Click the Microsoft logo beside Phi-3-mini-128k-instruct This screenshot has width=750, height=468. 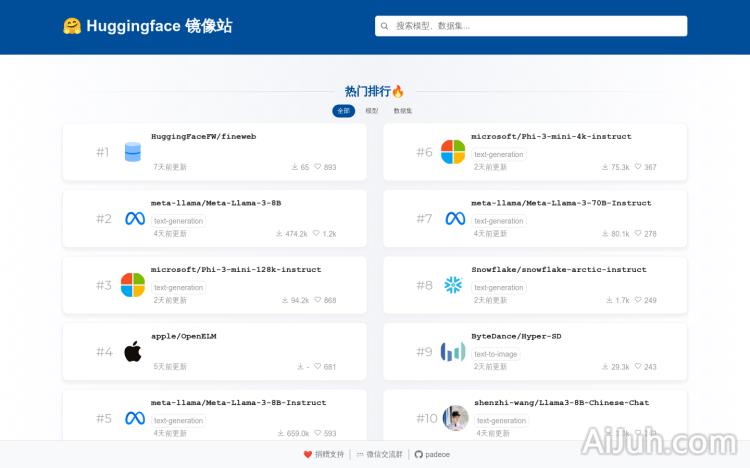(x=133, y=285)
